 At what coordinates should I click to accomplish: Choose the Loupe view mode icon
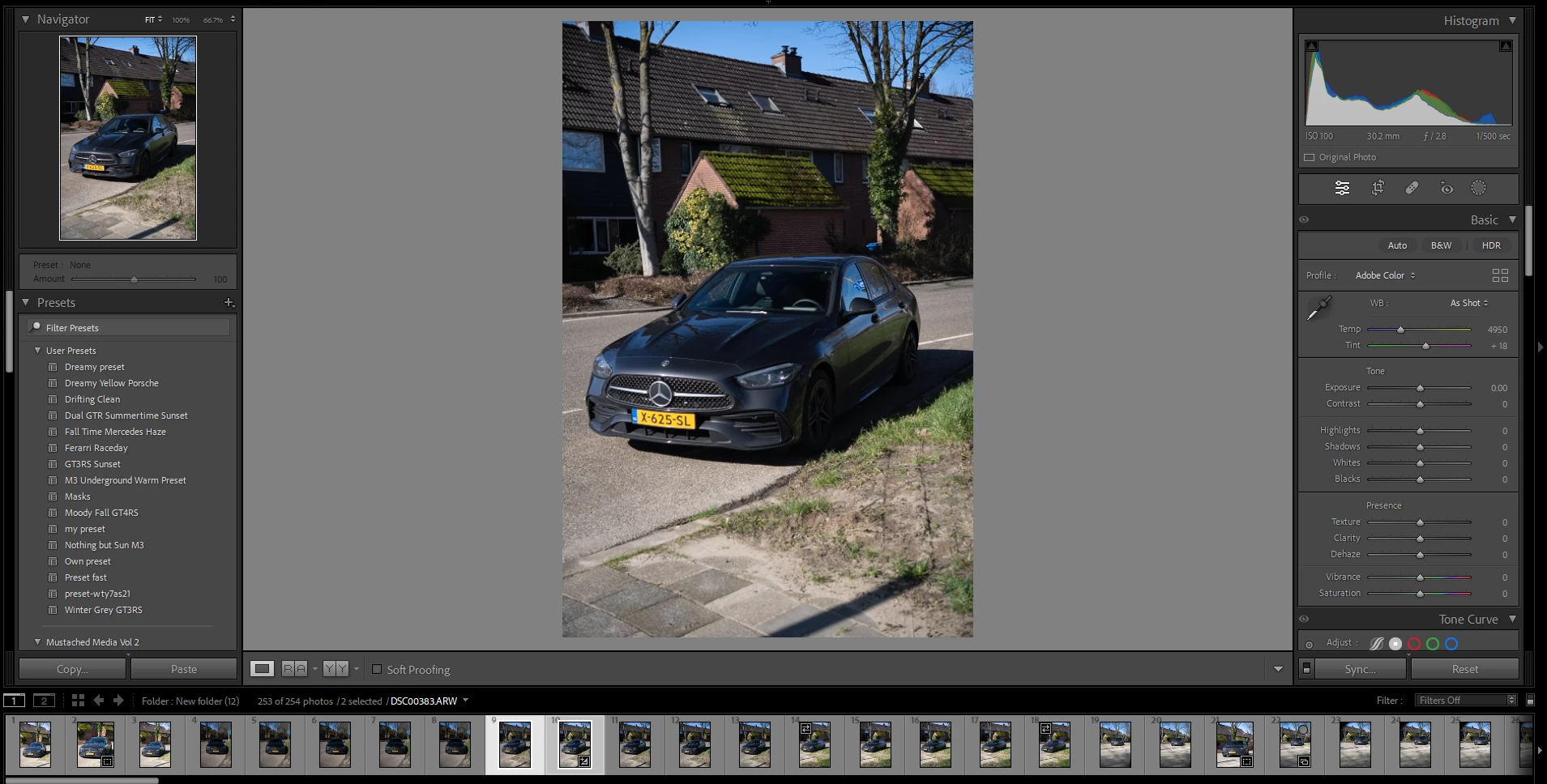coord(262,669)
